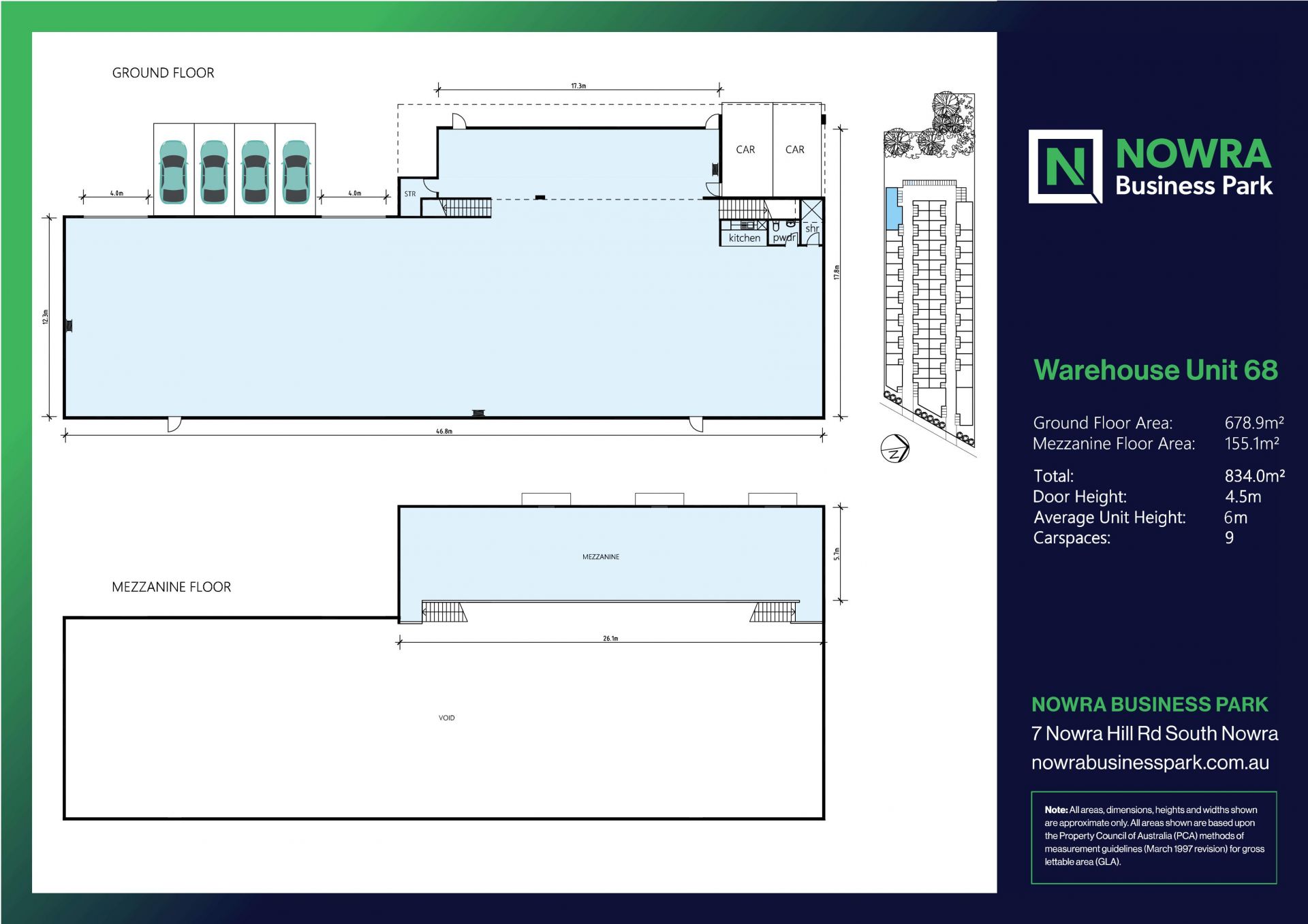Image resolution: width=1308 pixels, height=924 pixels.
Task: Click the leftmost parked car icon
Action: pyautogui.click(x=173, y=172)
